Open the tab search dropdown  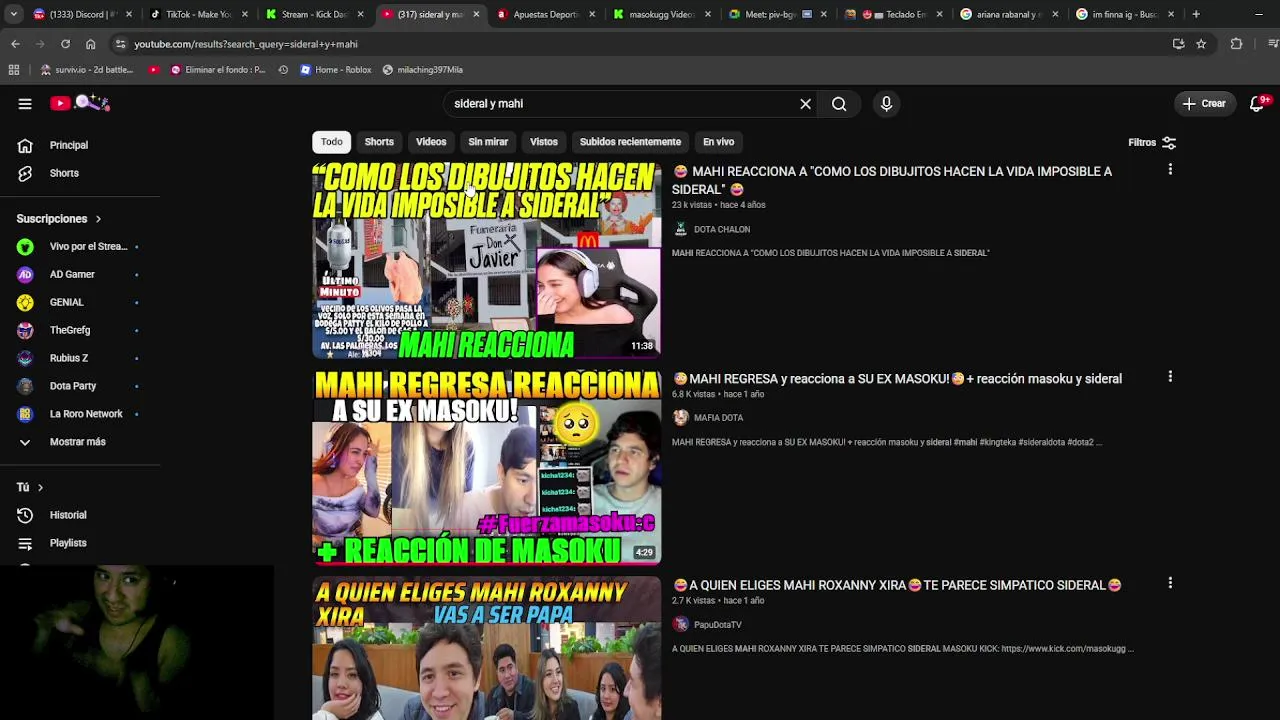pos(13,14)
